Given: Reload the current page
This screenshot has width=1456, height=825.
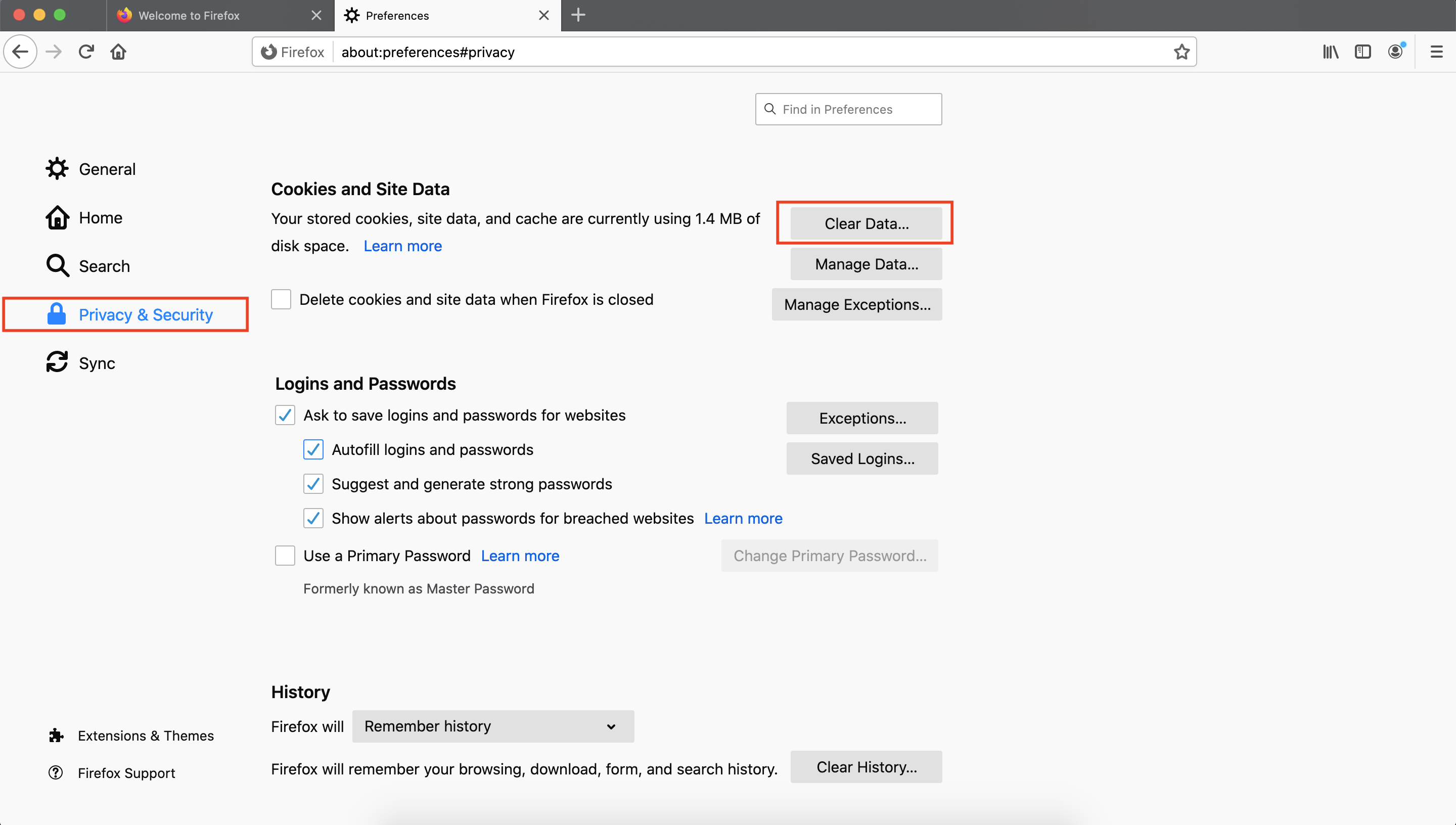Looking at the screenshot, I should point(86,52).
